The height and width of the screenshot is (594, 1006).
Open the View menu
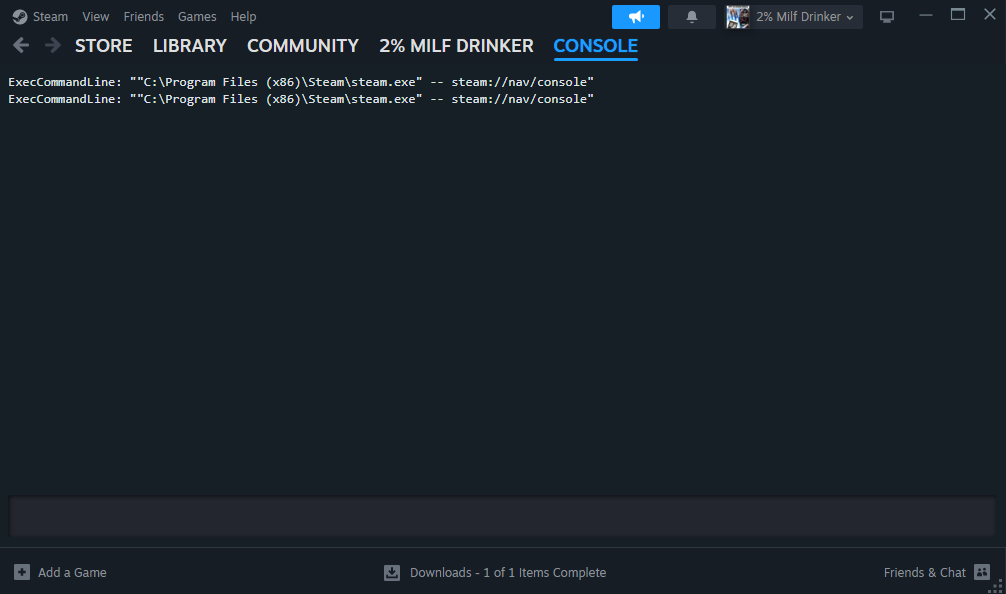pos(96,17)
